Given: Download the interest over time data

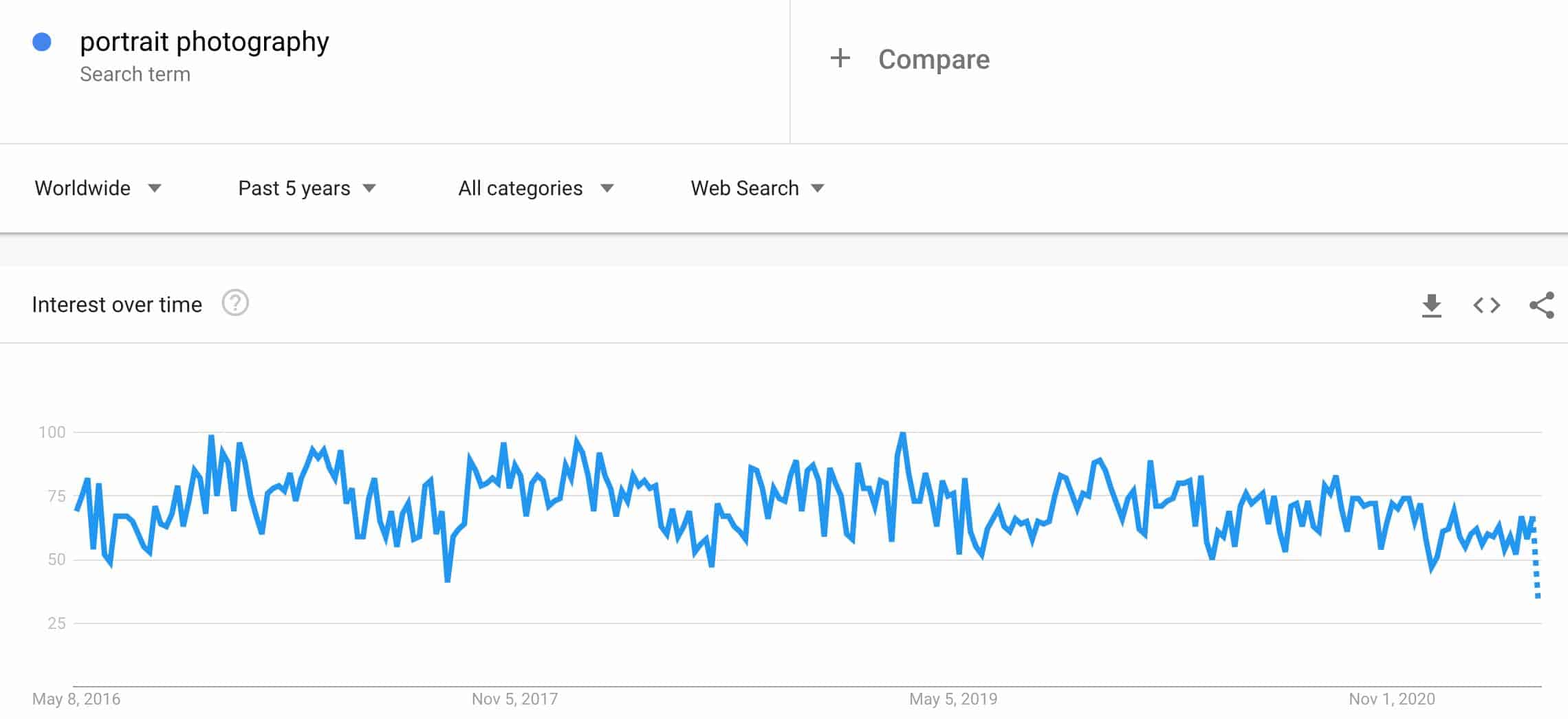Looking at the screenshot, I should pyautogui.click(x=1431, y=305).
